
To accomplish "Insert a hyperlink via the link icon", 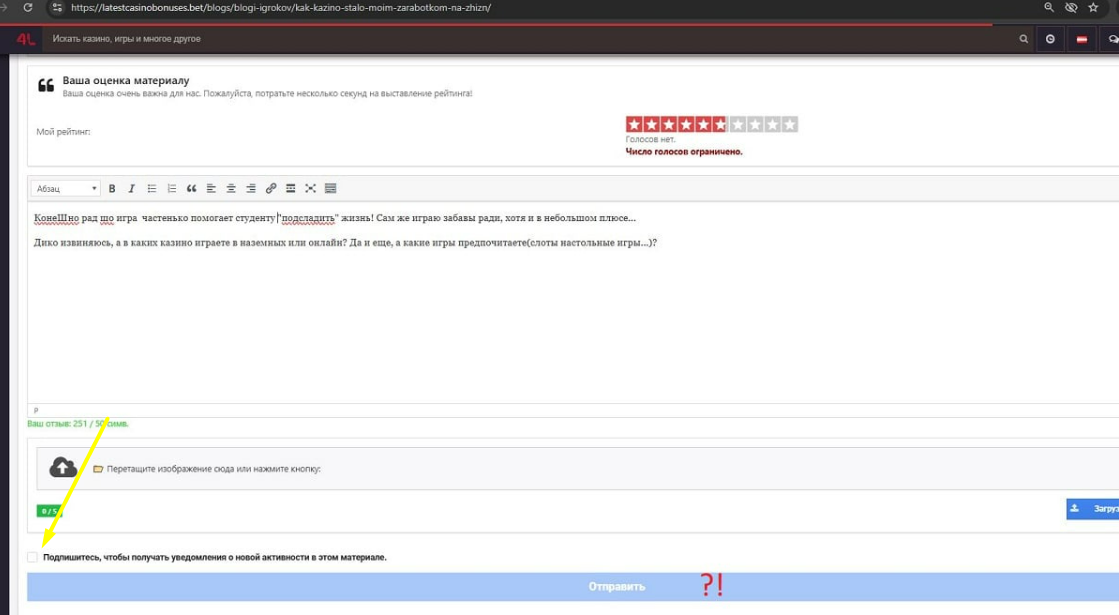I will 271,189.
